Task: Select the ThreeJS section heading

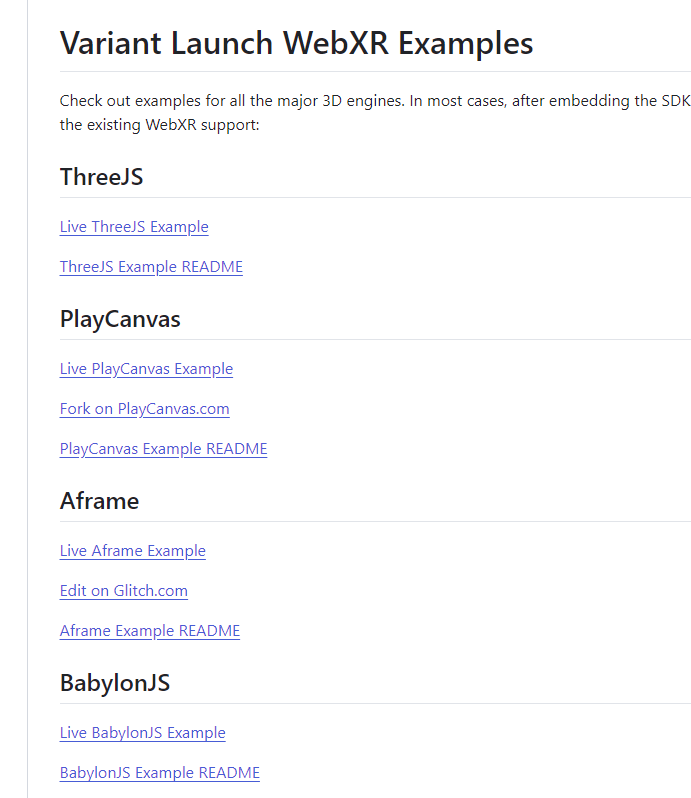Action: coord(101,177)
